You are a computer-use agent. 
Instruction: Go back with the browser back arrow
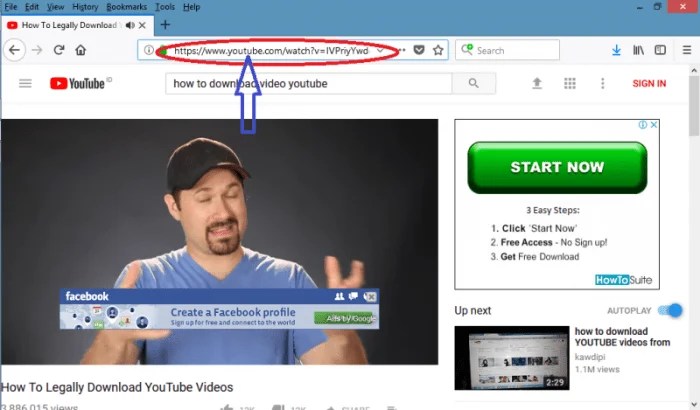click(x=14, y=50)
